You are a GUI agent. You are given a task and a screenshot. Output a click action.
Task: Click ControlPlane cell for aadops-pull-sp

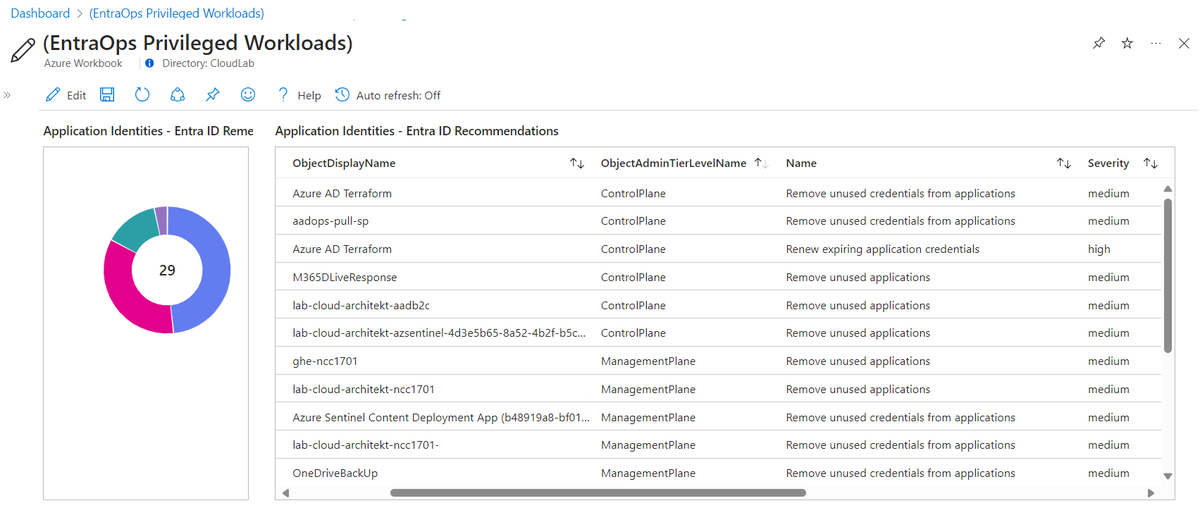click(633, 221)
